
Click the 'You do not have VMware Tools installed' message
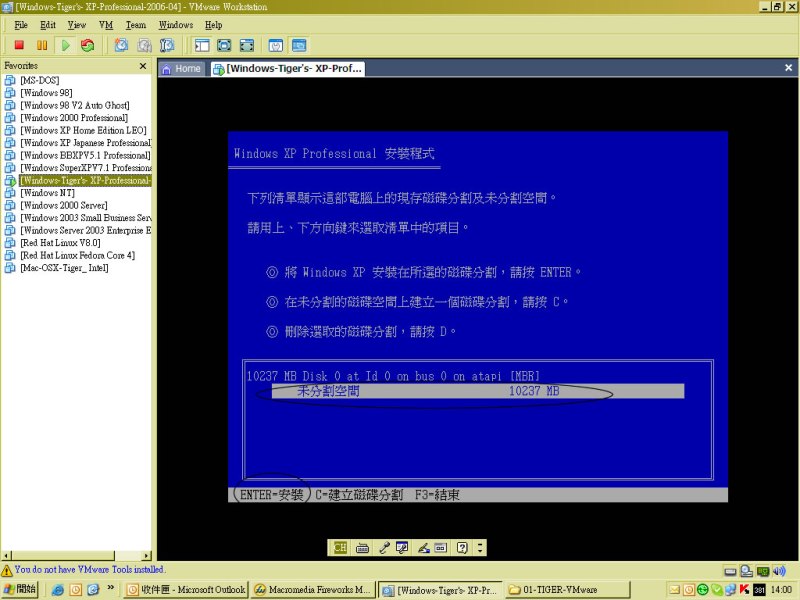click(x=89, y=569)
